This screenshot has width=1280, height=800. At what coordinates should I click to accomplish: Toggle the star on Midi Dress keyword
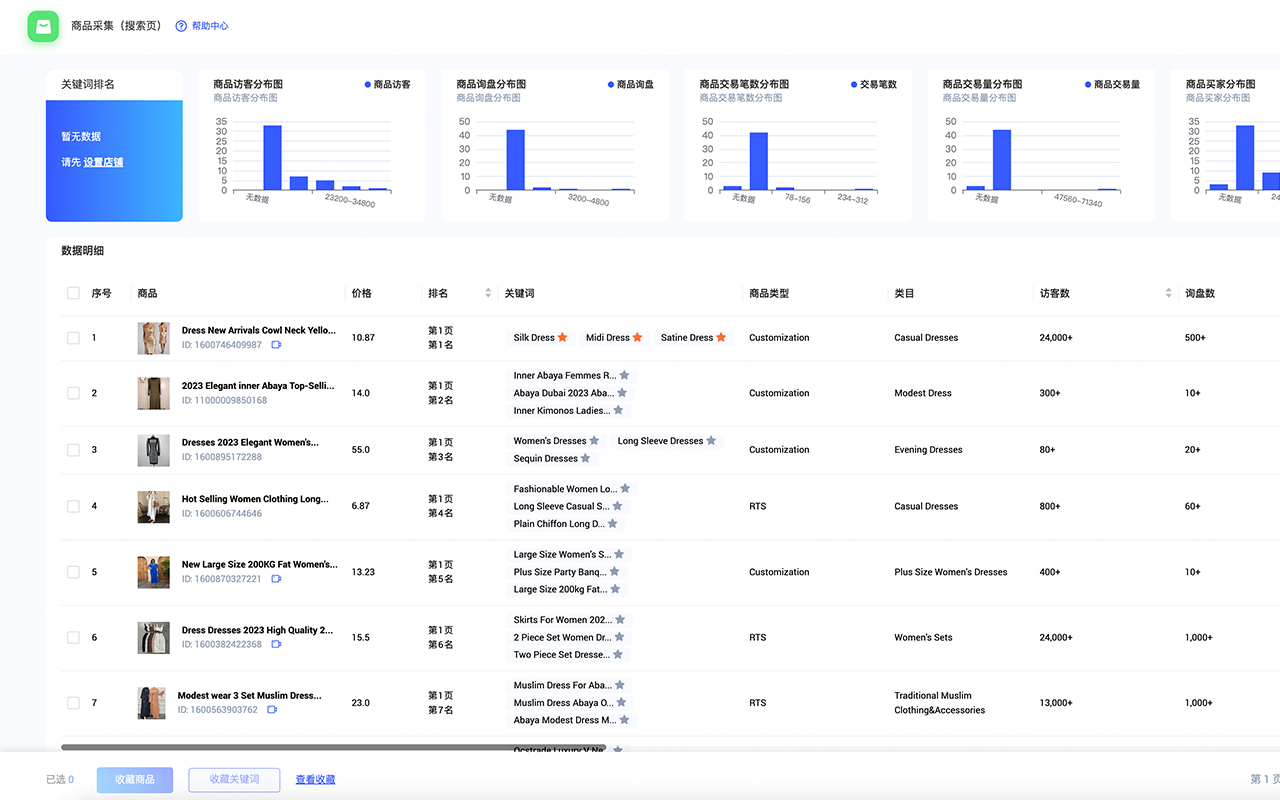[638, 338]
